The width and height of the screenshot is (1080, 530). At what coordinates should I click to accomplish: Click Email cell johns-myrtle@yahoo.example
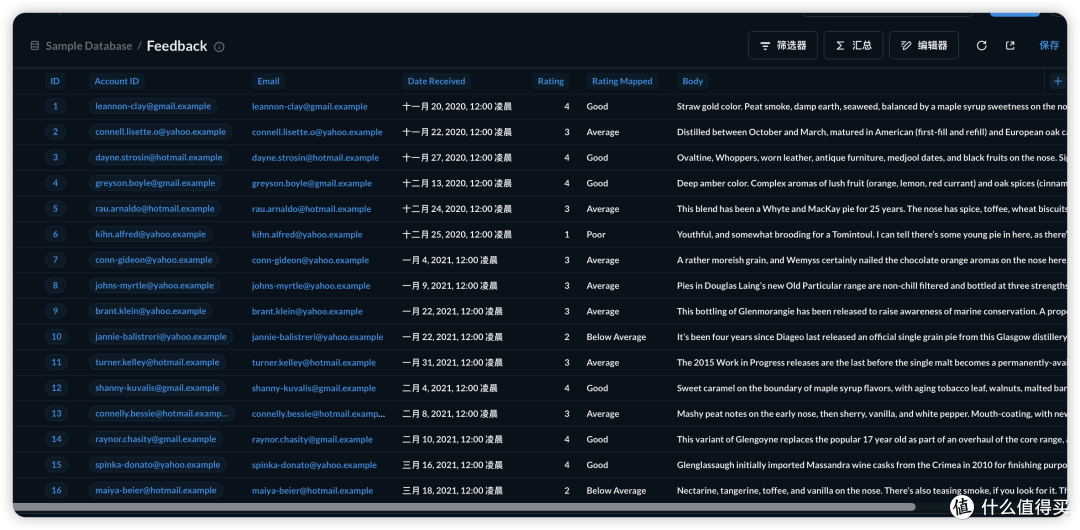coord(311,286)
